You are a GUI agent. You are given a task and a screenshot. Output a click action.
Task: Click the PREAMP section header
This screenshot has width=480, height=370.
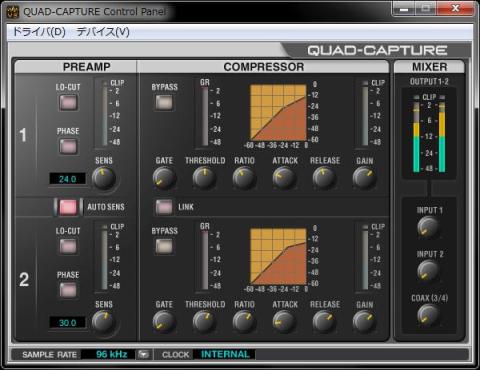pyautogui.click(x=75, y=67)
